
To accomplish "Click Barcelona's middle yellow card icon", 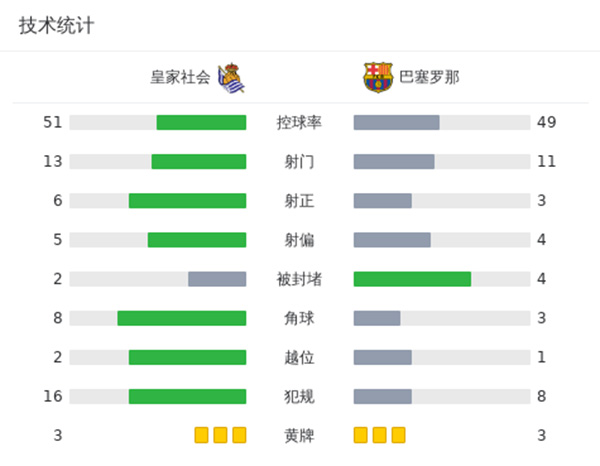I will click(x=380, y=435).
